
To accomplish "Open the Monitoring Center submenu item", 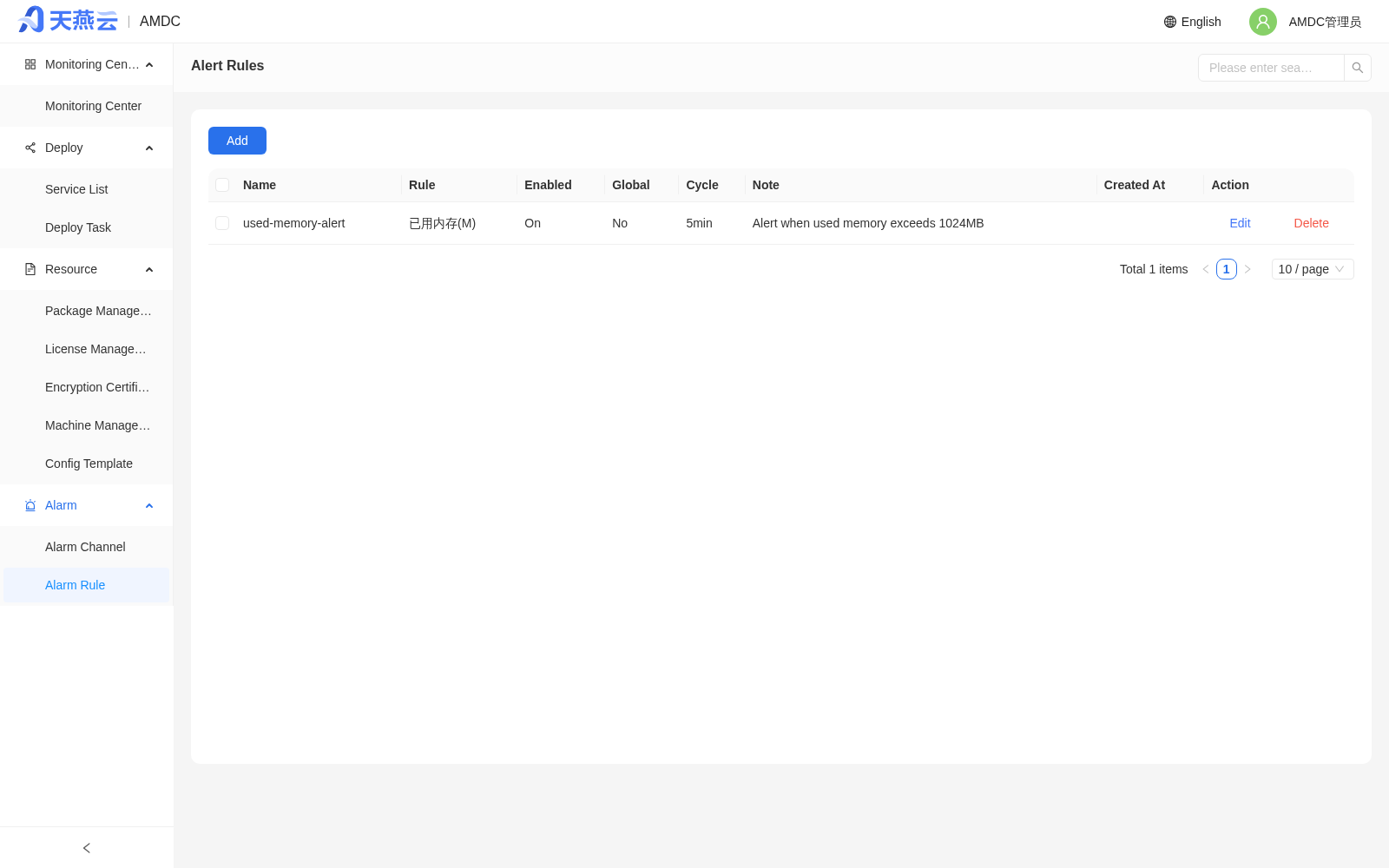I will point(87,106).
